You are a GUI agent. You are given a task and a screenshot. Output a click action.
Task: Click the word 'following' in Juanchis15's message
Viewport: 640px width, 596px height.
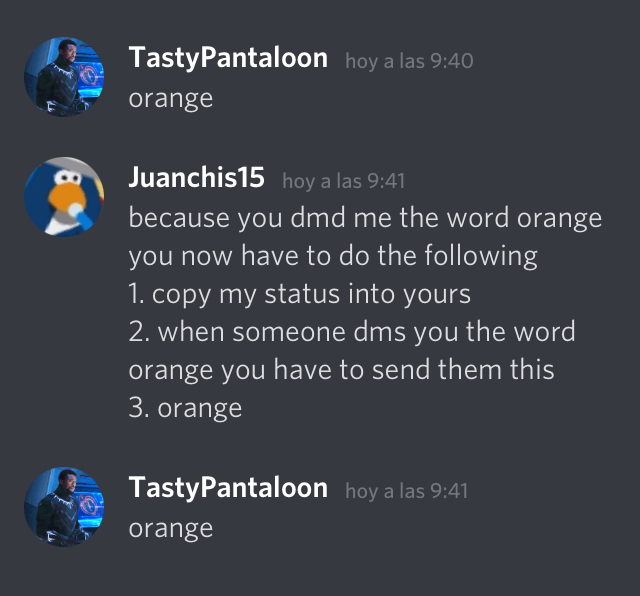coord(481,256)
